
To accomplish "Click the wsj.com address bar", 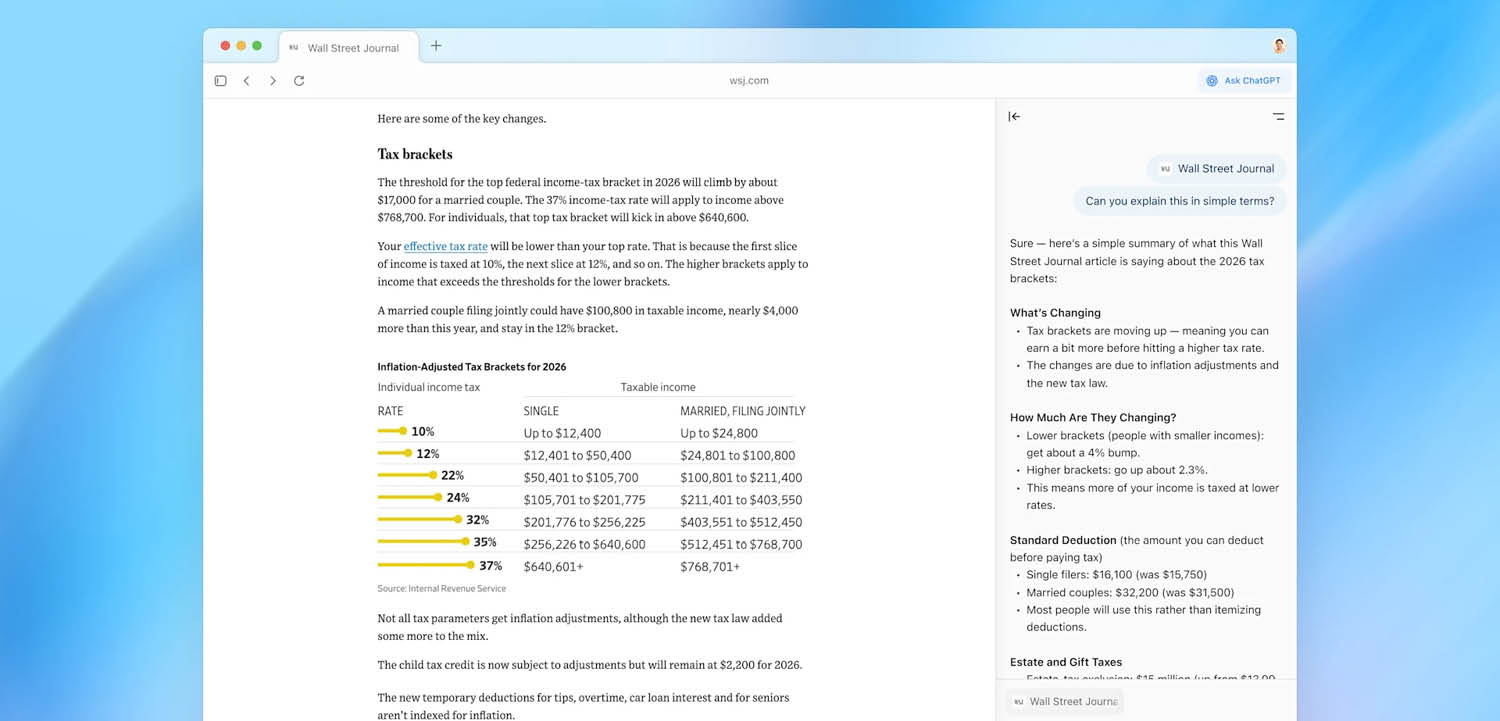I will tap(749, 80).
